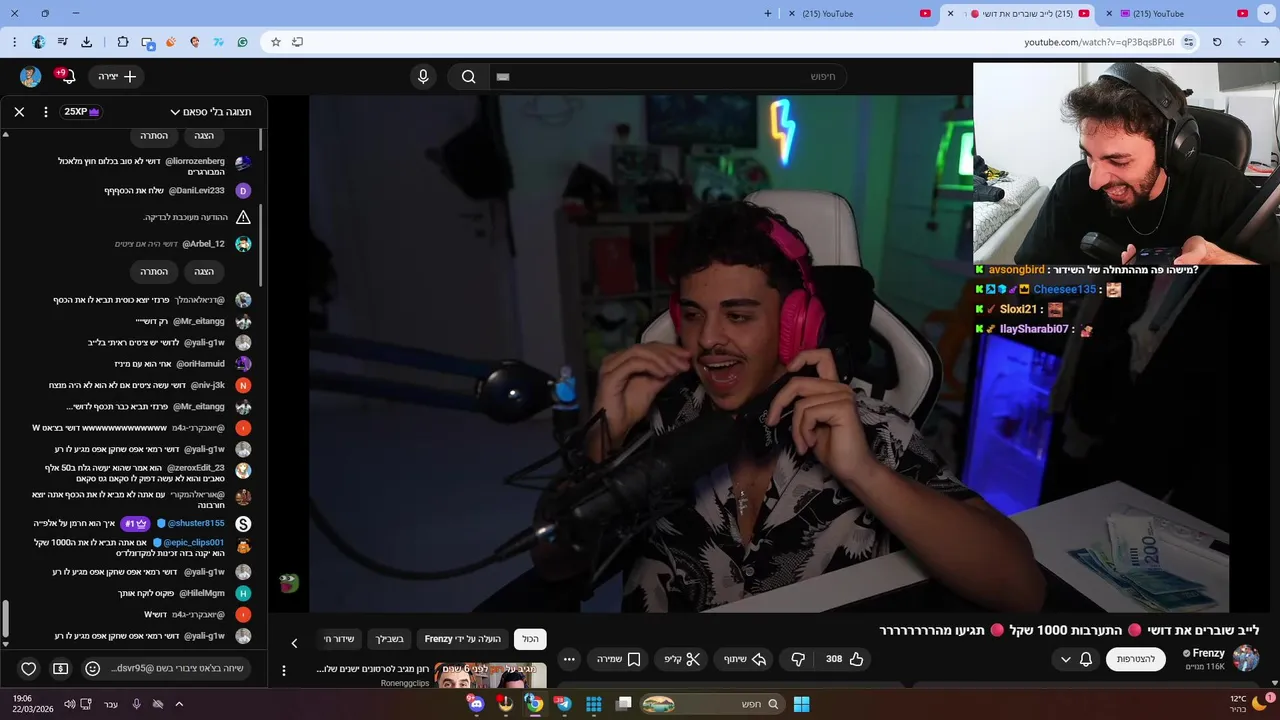Click the Super Chat dollar icon

61,669
